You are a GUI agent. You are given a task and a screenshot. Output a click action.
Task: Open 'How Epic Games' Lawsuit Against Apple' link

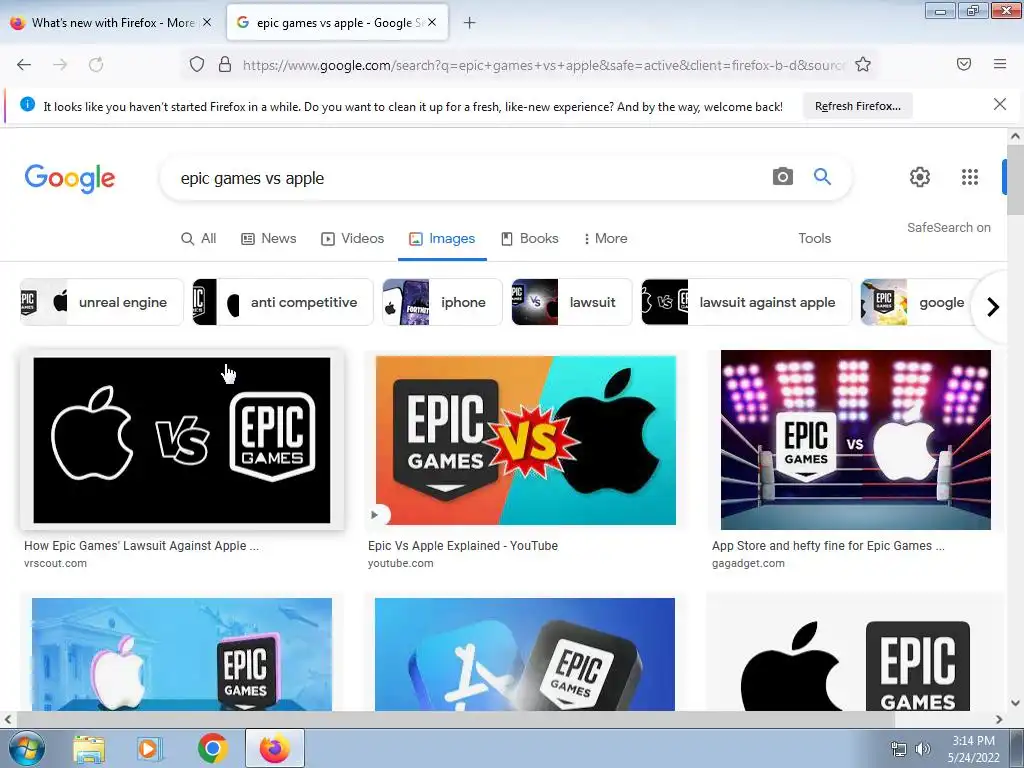click(141, 545)
